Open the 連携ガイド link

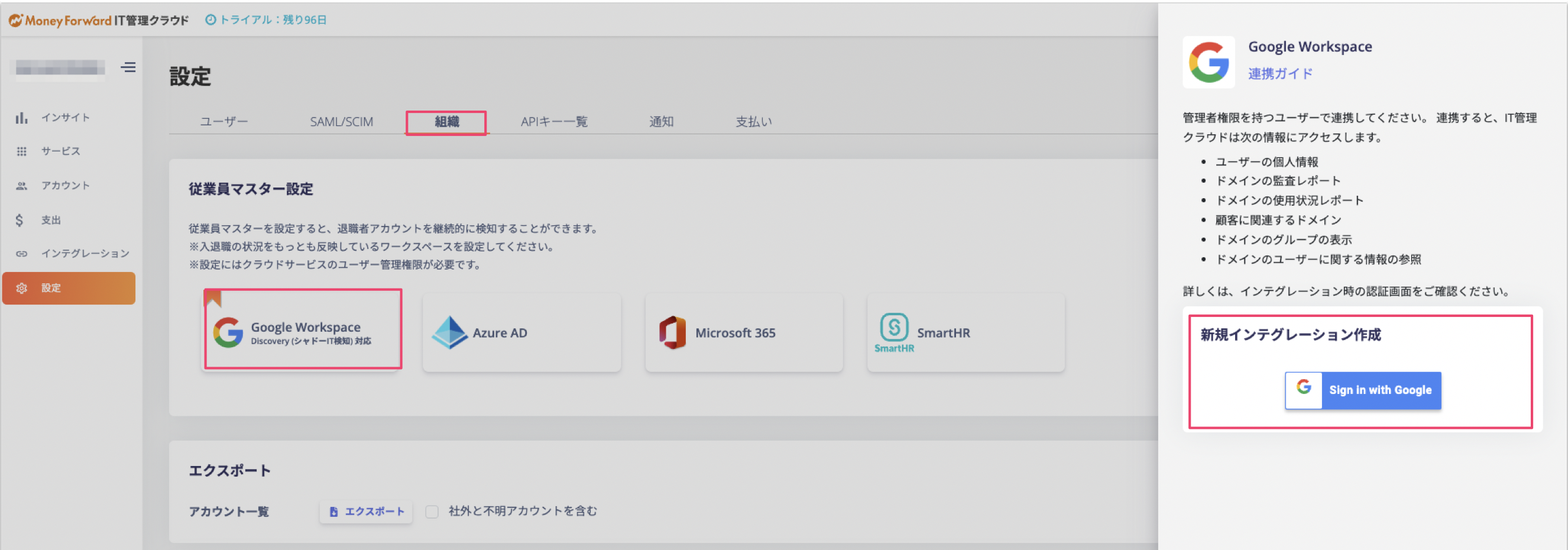pyautogui.click(x=1280, y=74)
